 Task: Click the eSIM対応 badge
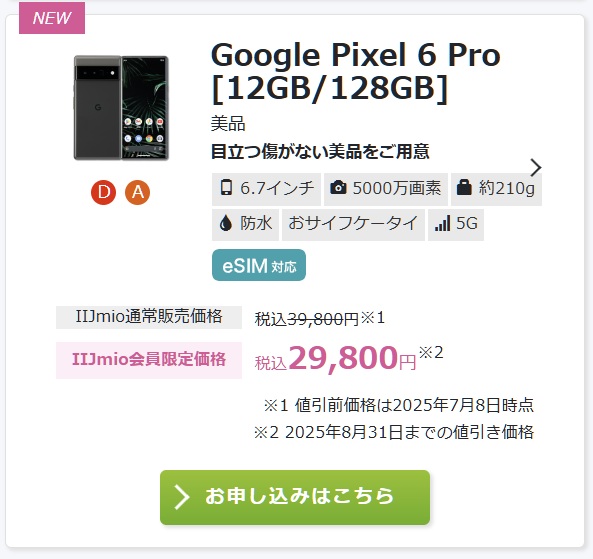pyautogui.click(x=259, y=265)
